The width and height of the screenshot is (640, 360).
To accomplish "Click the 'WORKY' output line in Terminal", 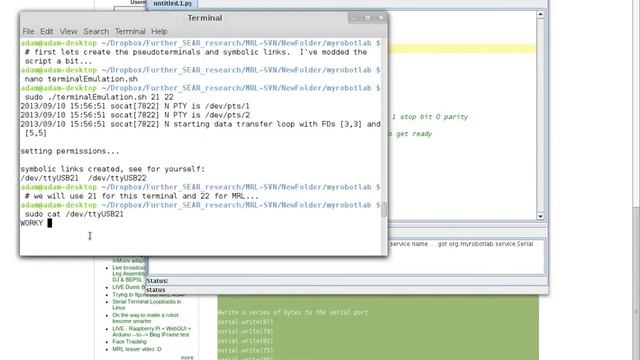I will coord(32,223).
